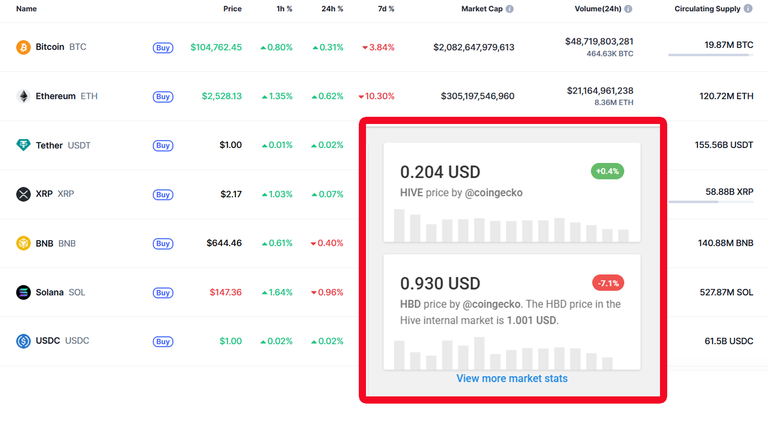Open the Market Cap info icon
Image resolution: width=768 pixels, height=432 pixels.
(510, 9)
